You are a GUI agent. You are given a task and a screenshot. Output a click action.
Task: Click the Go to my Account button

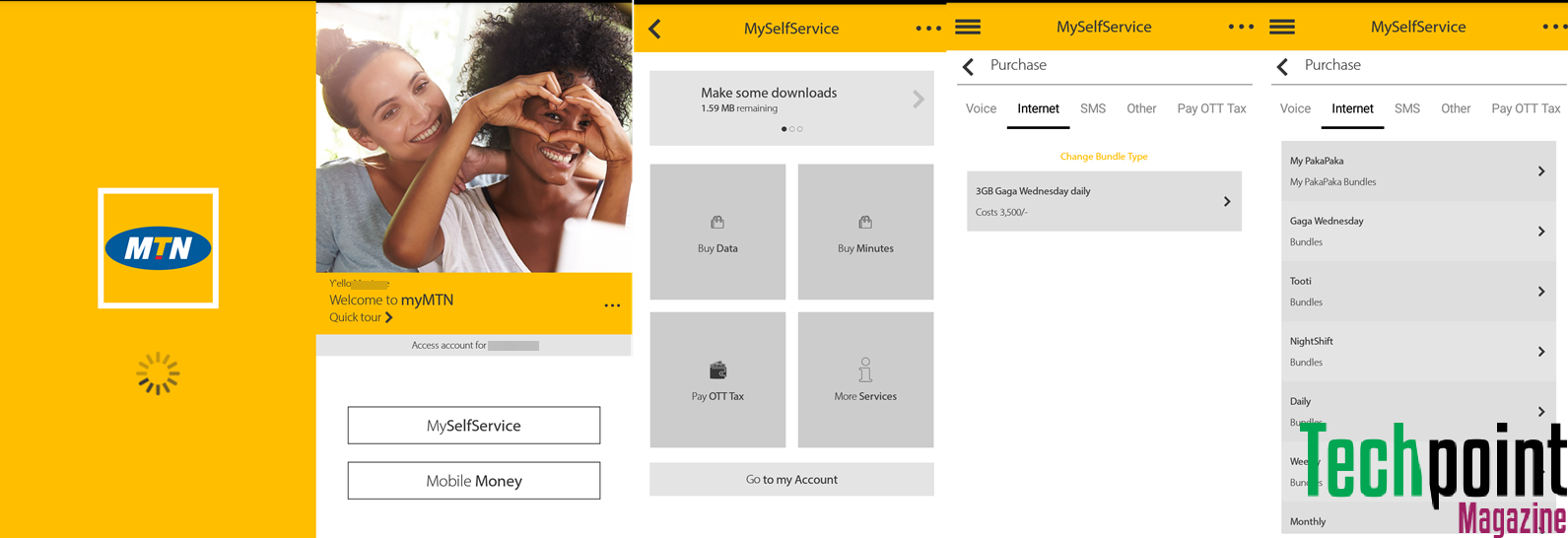[791, 480]
